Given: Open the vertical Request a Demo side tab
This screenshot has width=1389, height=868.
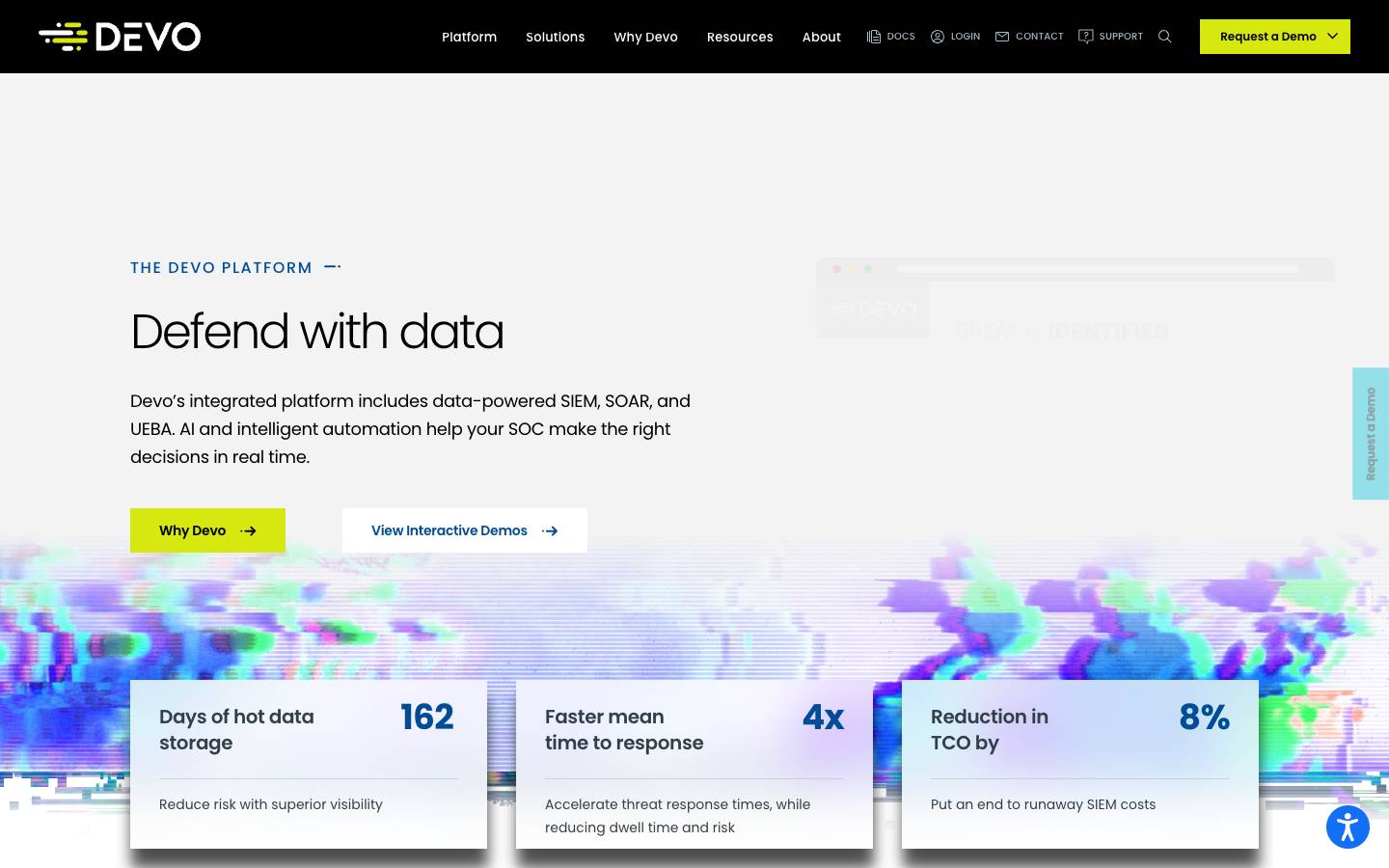Looking at the screenshot, I should click(x=1371, y=434).
